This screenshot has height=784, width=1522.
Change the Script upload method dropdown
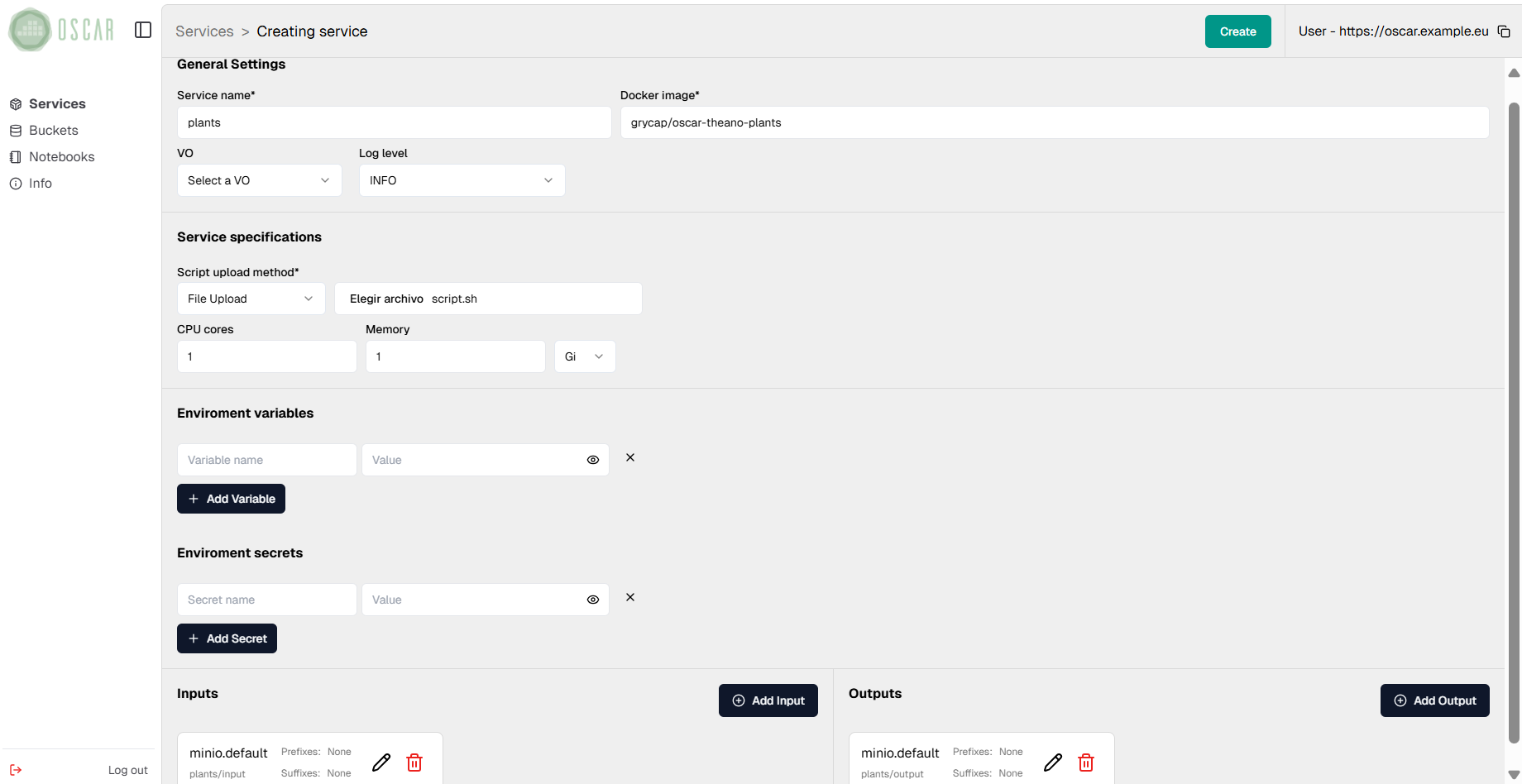click(x=251, y=299)
